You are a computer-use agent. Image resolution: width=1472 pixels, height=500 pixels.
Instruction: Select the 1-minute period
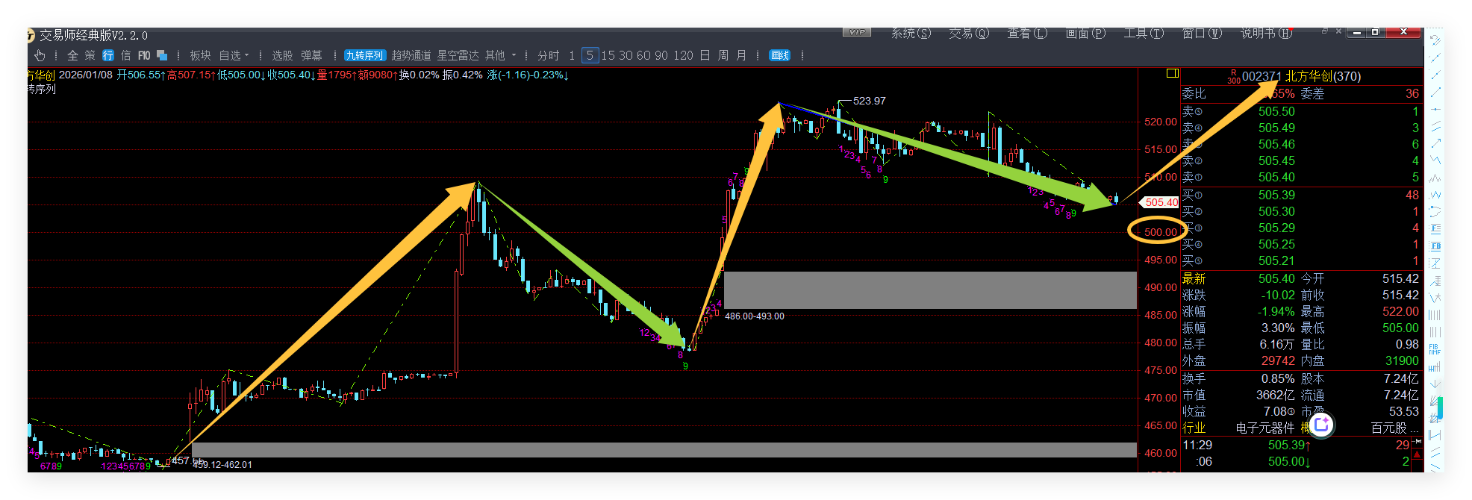pos(572,55)
